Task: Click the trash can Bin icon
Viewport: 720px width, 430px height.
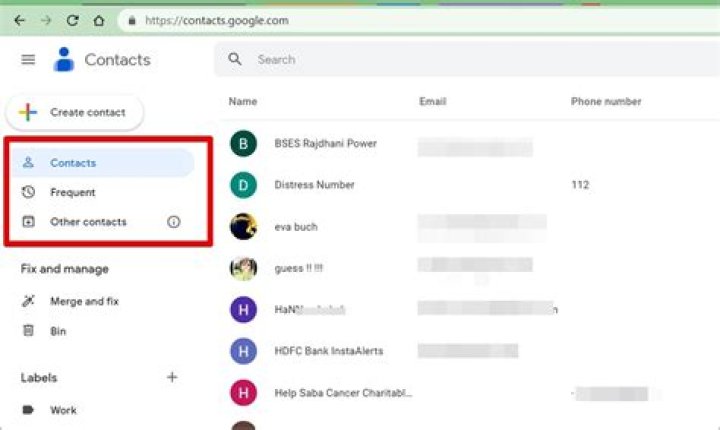Action: coord(28,330)
